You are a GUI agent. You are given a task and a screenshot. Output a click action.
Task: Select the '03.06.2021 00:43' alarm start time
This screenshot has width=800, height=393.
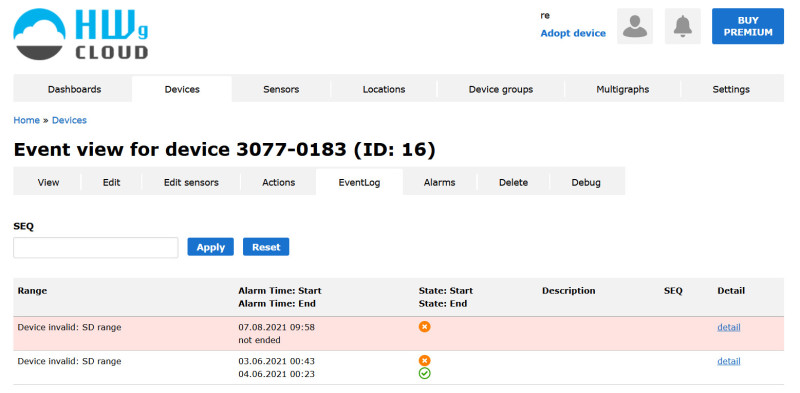coord(277,361)
